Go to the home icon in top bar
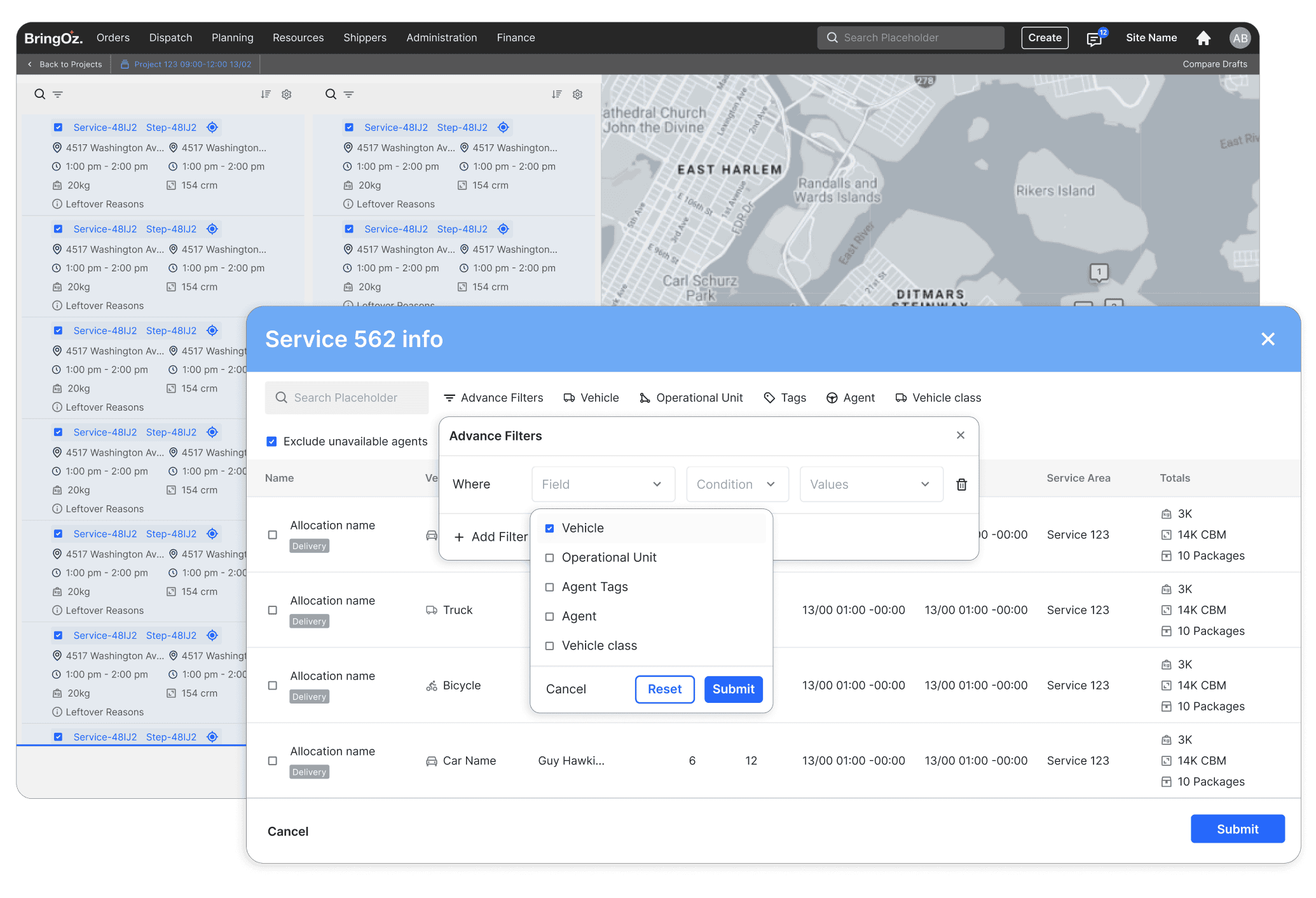 [1203, 38]
